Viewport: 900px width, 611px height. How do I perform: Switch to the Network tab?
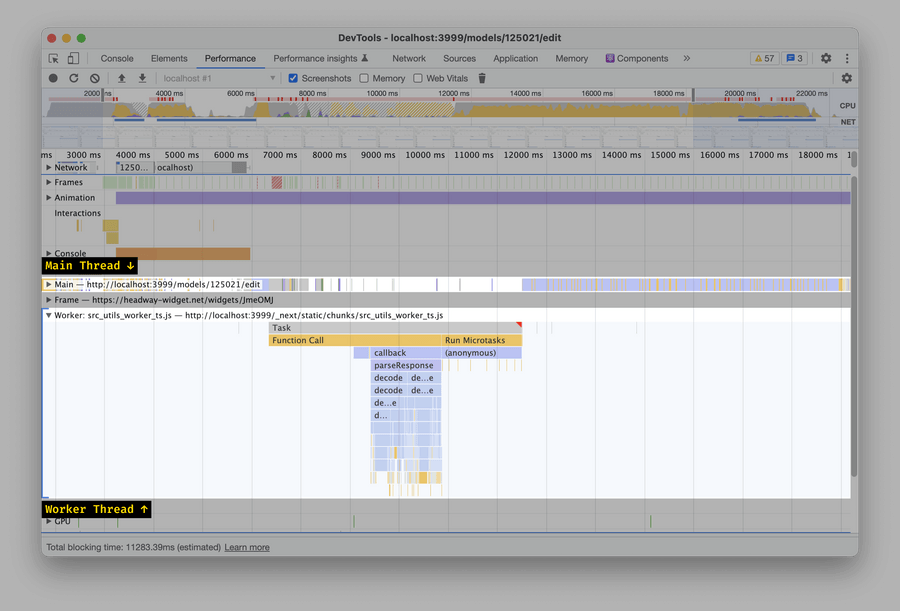(408, 59)
